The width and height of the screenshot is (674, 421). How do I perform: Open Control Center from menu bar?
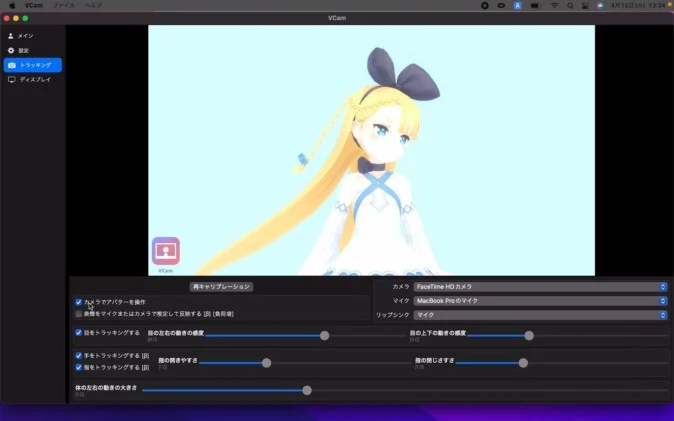(585, 6)
